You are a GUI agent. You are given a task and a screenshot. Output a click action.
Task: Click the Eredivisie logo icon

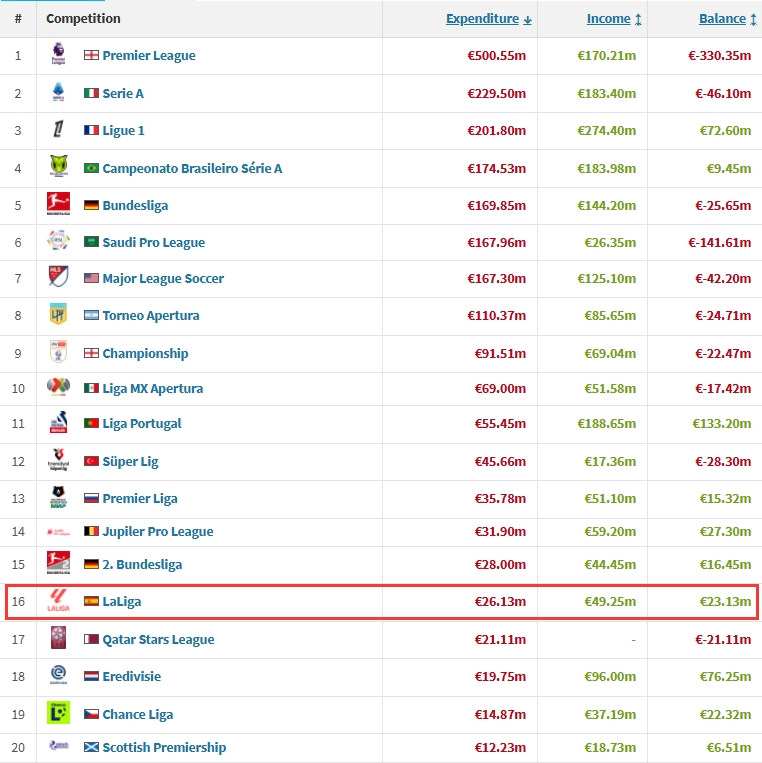(58, 676)
